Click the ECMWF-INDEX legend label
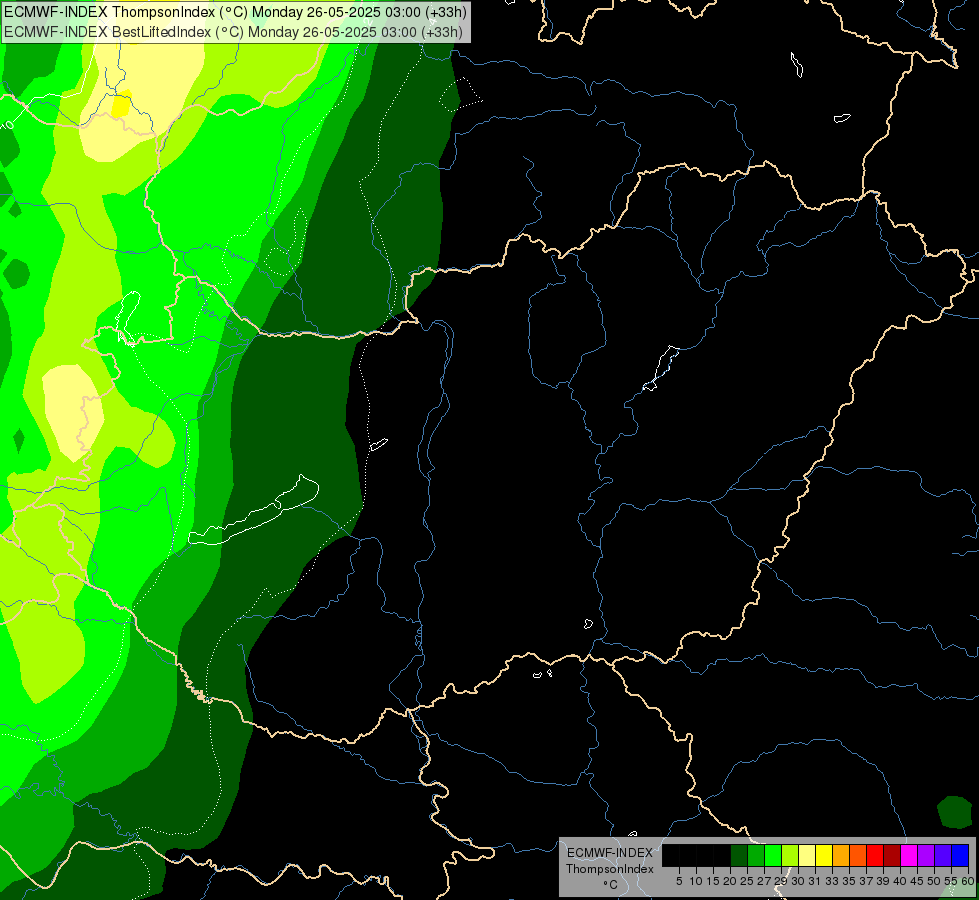This screenshot has height=900, width=979. [x=610, y=853]
